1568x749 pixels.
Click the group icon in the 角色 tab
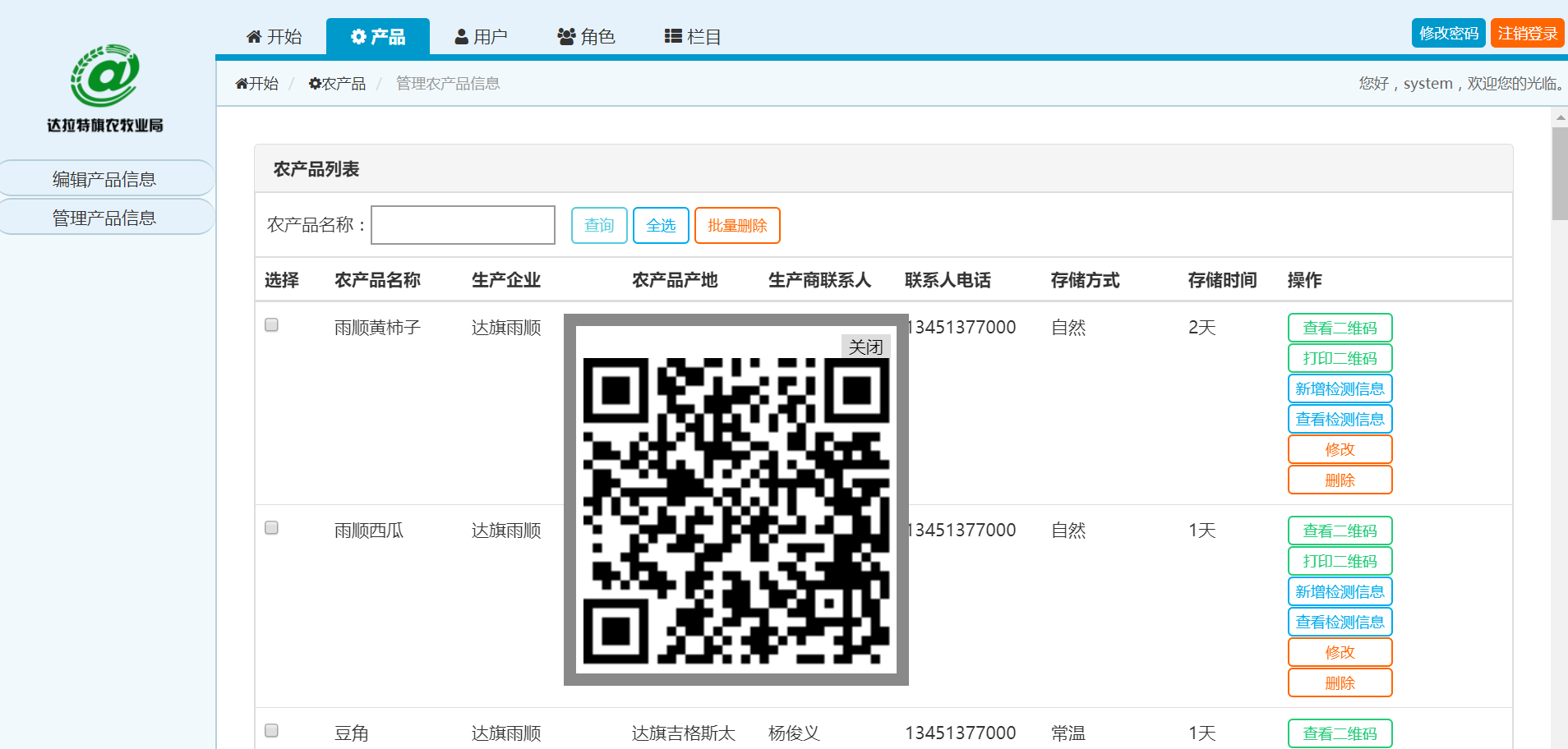(566, 36)
